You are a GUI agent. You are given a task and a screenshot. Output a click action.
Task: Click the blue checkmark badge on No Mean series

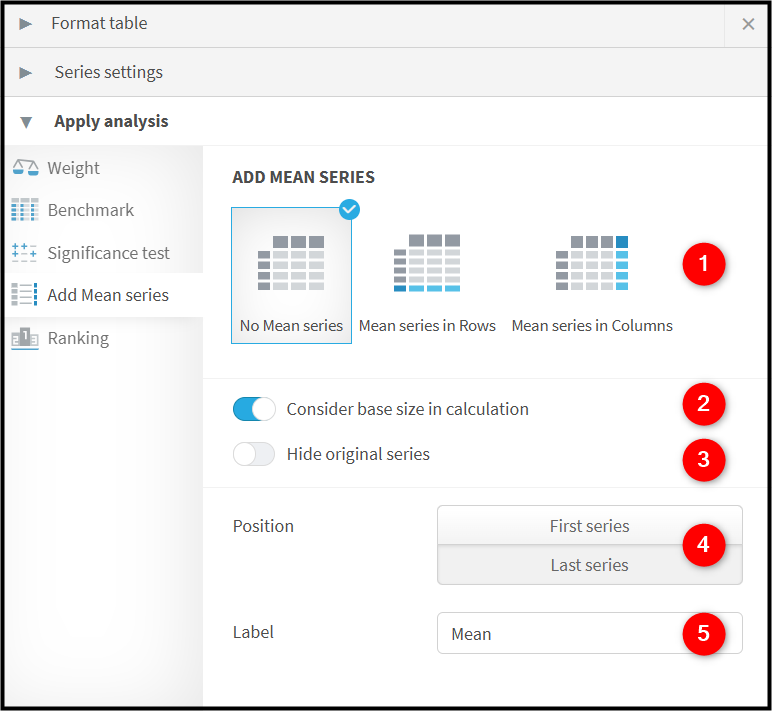(x=350, y=210)
